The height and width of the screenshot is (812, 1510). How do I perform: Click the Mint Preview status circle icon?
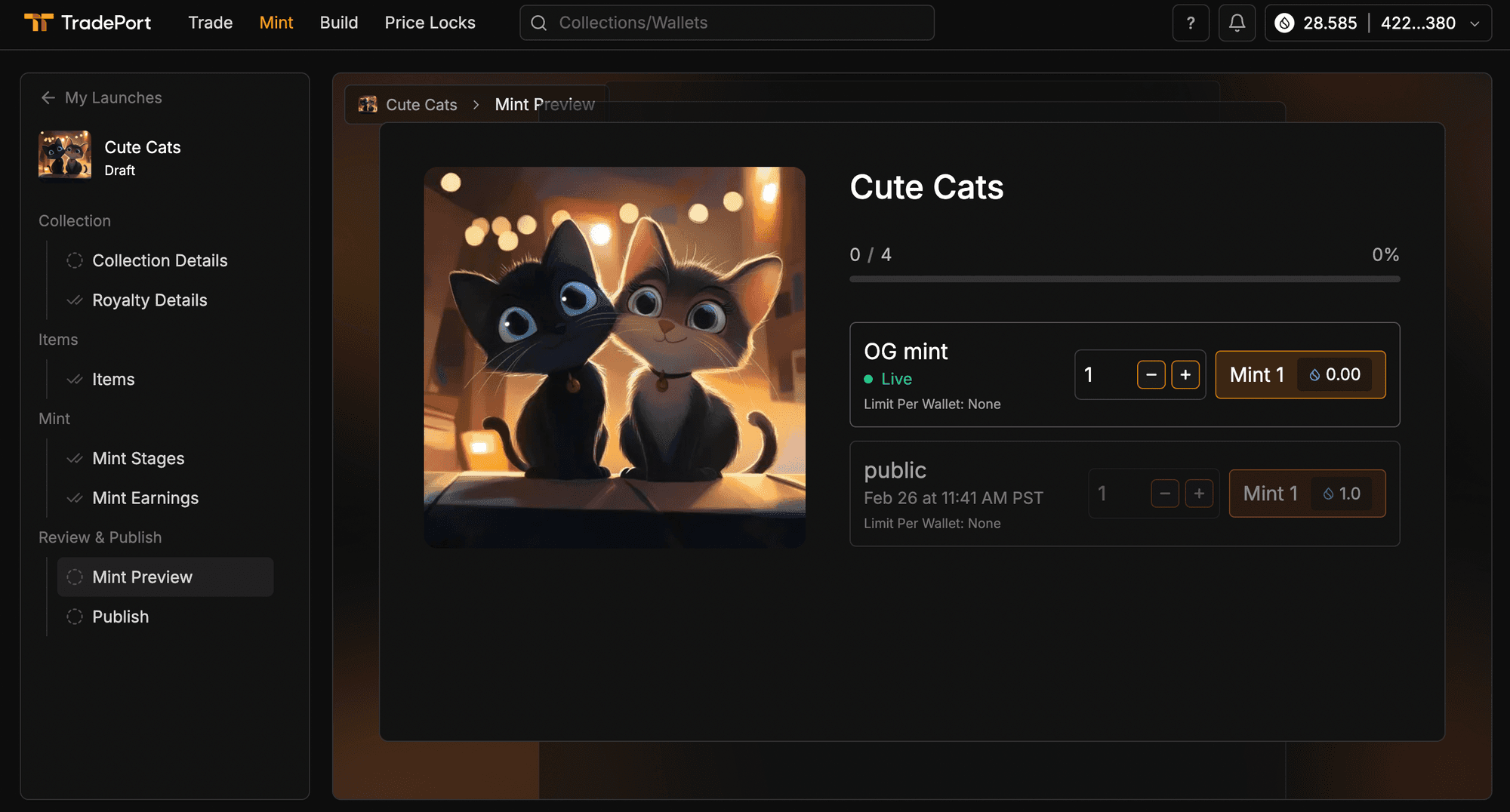click(75, 577)
